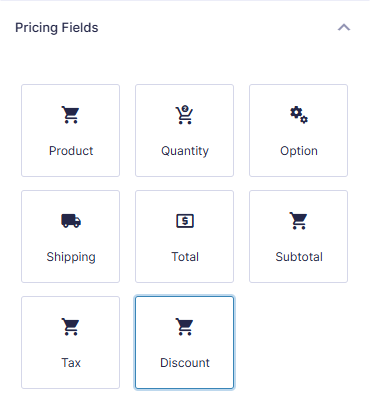Click the Tax cart icon

(x=71, y=327)
